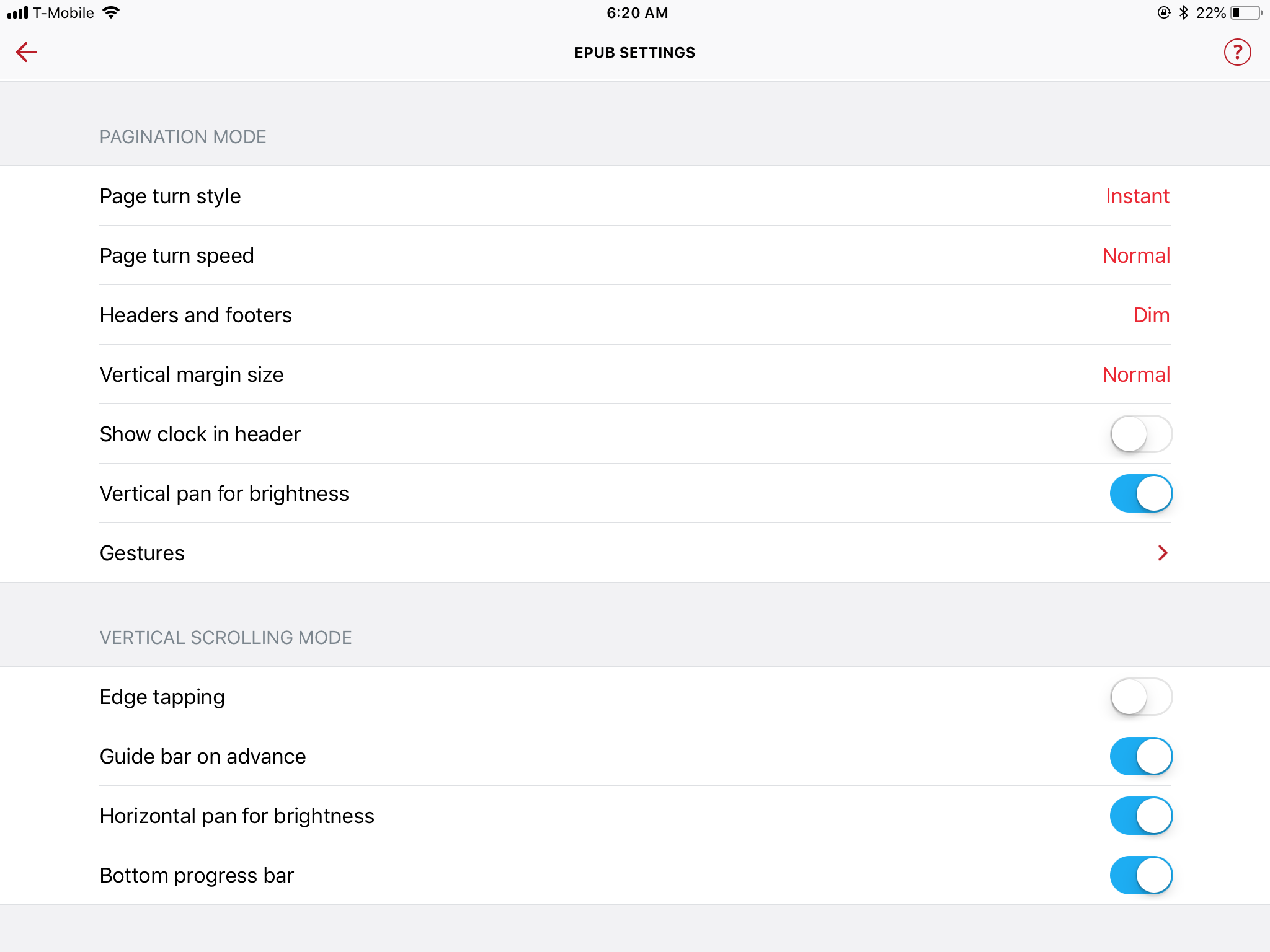Tap the Bluetooth status icon
This screenshot has width=1270, height=952.
click(x=1183, y=12)
